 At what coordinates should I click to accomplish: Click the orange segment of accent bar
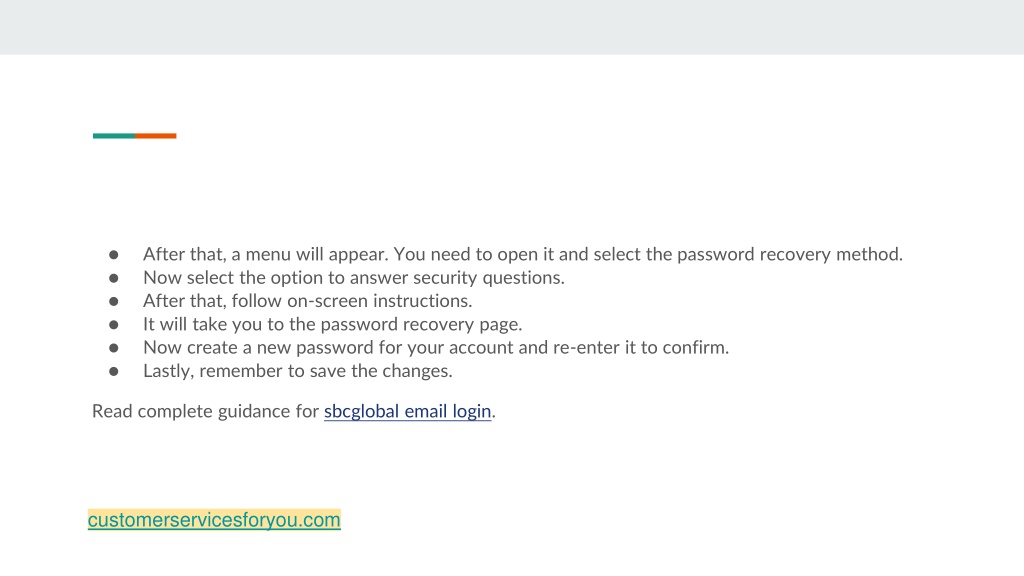(x=155, y=136)
